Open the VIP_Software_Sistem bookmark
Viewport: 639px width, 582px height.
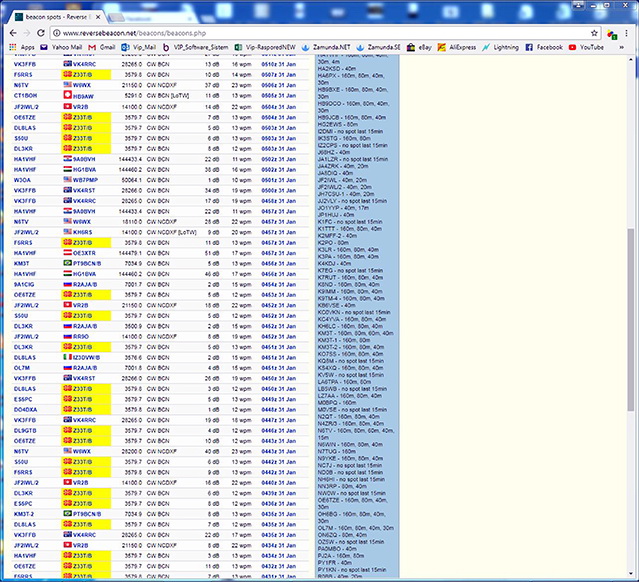point(196,47)
